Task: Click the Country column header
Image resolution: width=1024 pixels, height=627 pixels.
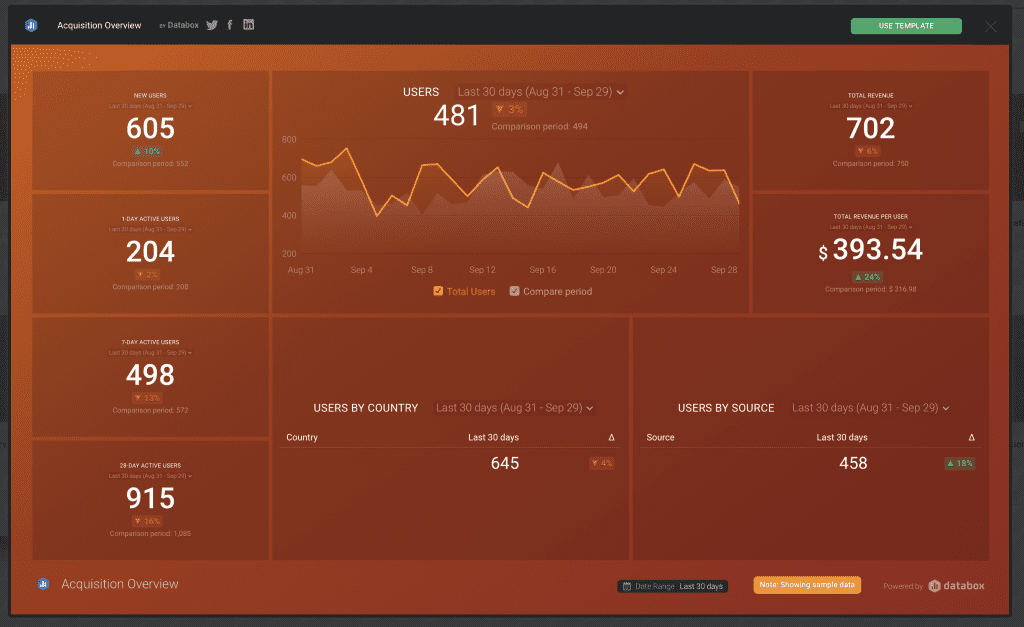Action: click(302, 438)
